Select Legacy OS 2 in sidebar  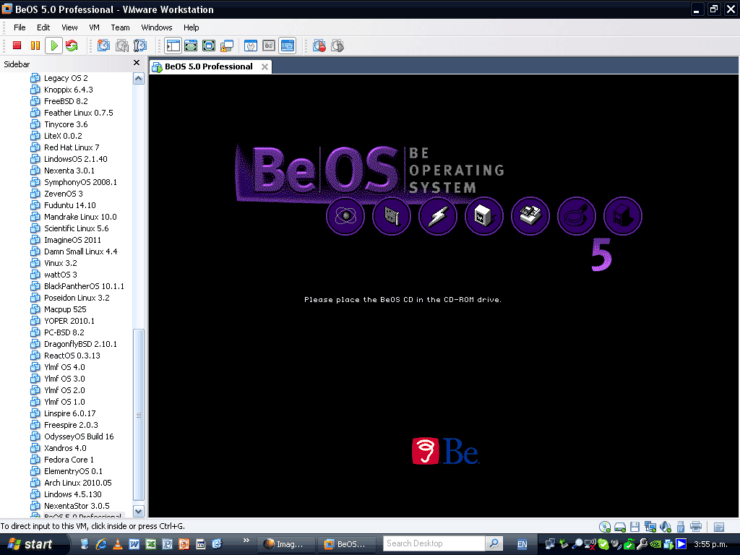click(x=66, y=78)
